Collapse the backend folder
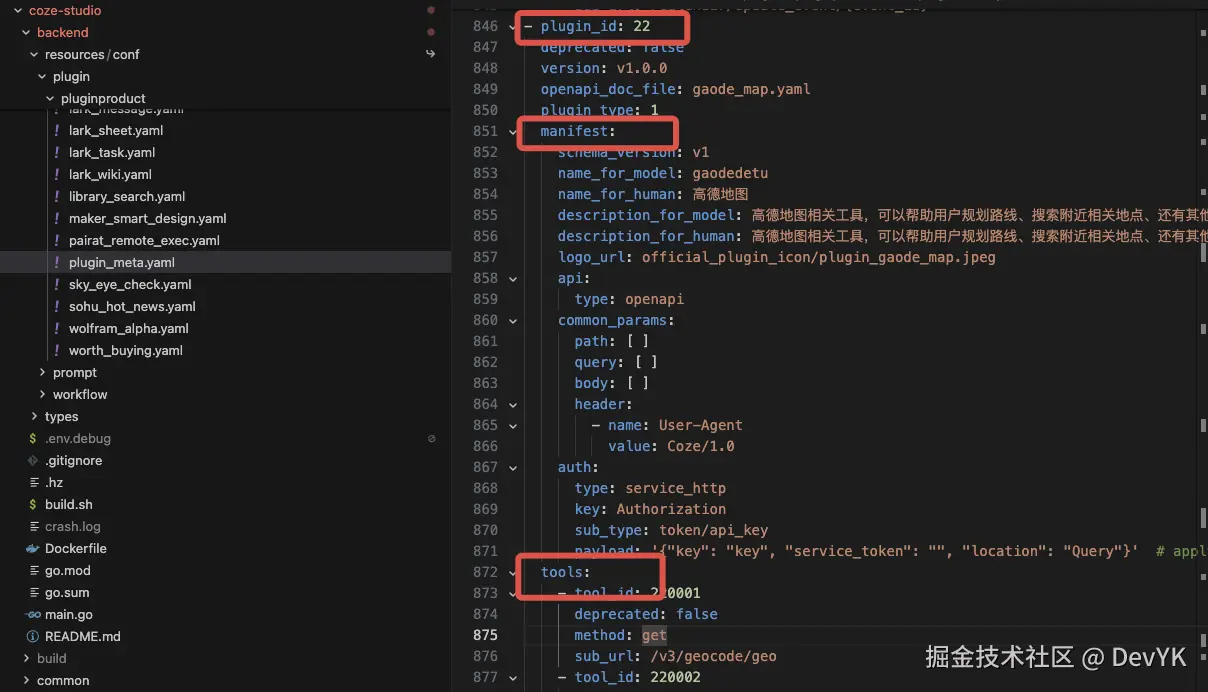This screenshot has height=692, width=1208. pos(26,33)
